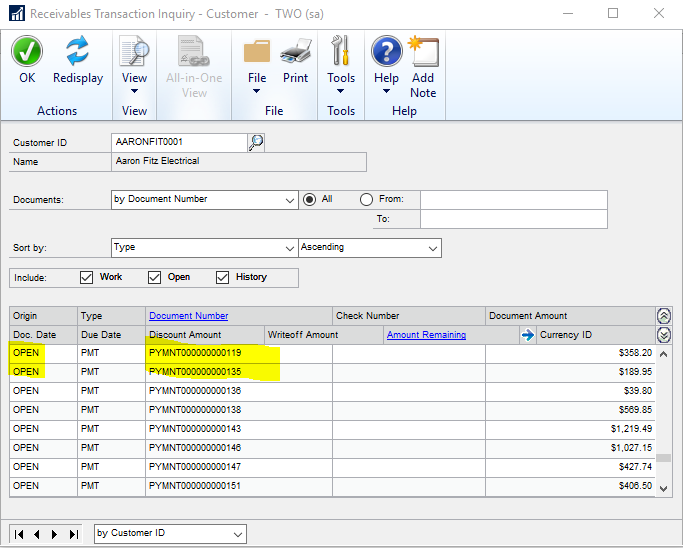Click the Add Note icon
This screenshot has height=548, width=683.
pyautogui.click(x=423, y=52)
